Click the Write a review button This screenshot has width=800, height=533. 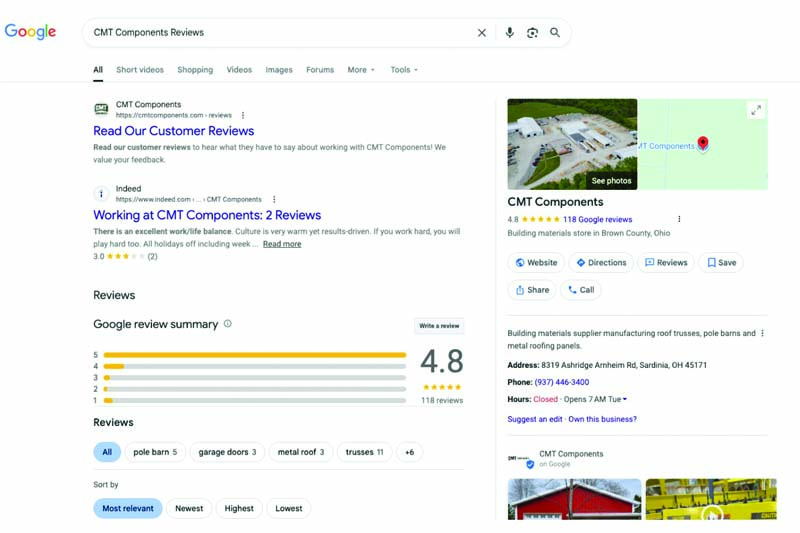(x=439, y=326)
